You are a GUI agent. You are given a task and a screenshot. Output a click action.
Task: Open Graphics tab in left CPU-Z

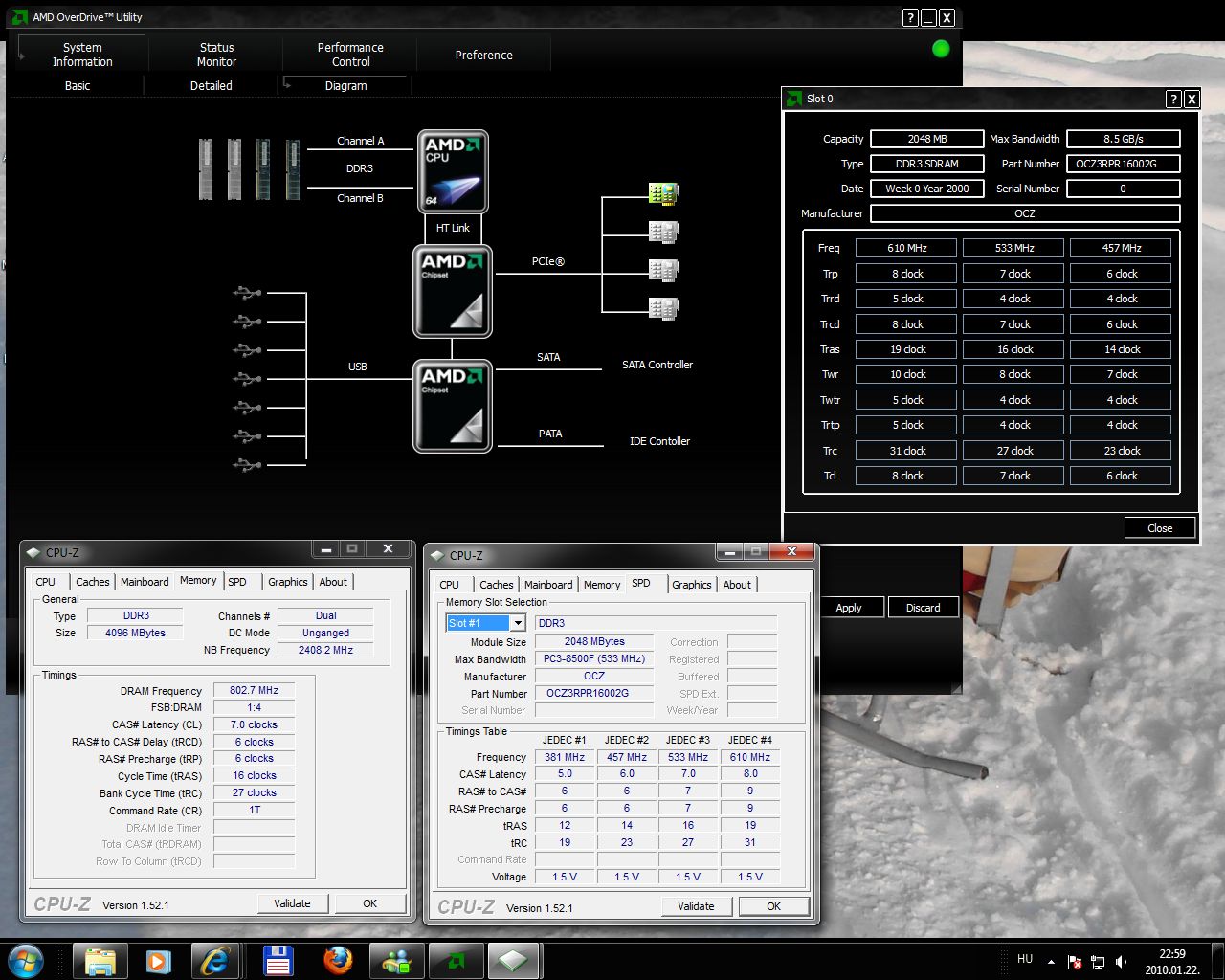pyautogui.click(x=288, y=582)
